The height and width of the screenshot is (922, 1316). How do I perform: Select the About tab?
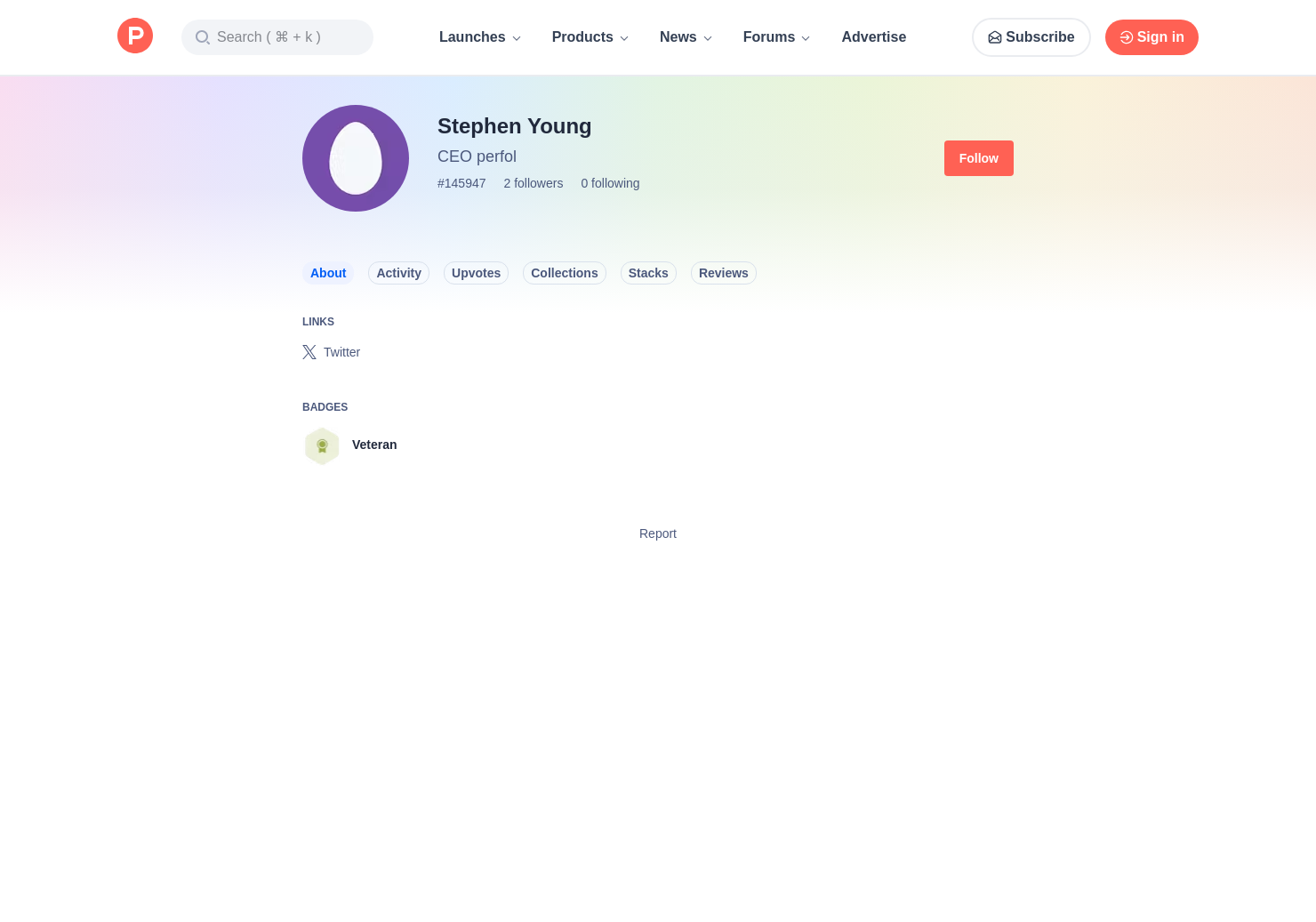coord(328,273)
